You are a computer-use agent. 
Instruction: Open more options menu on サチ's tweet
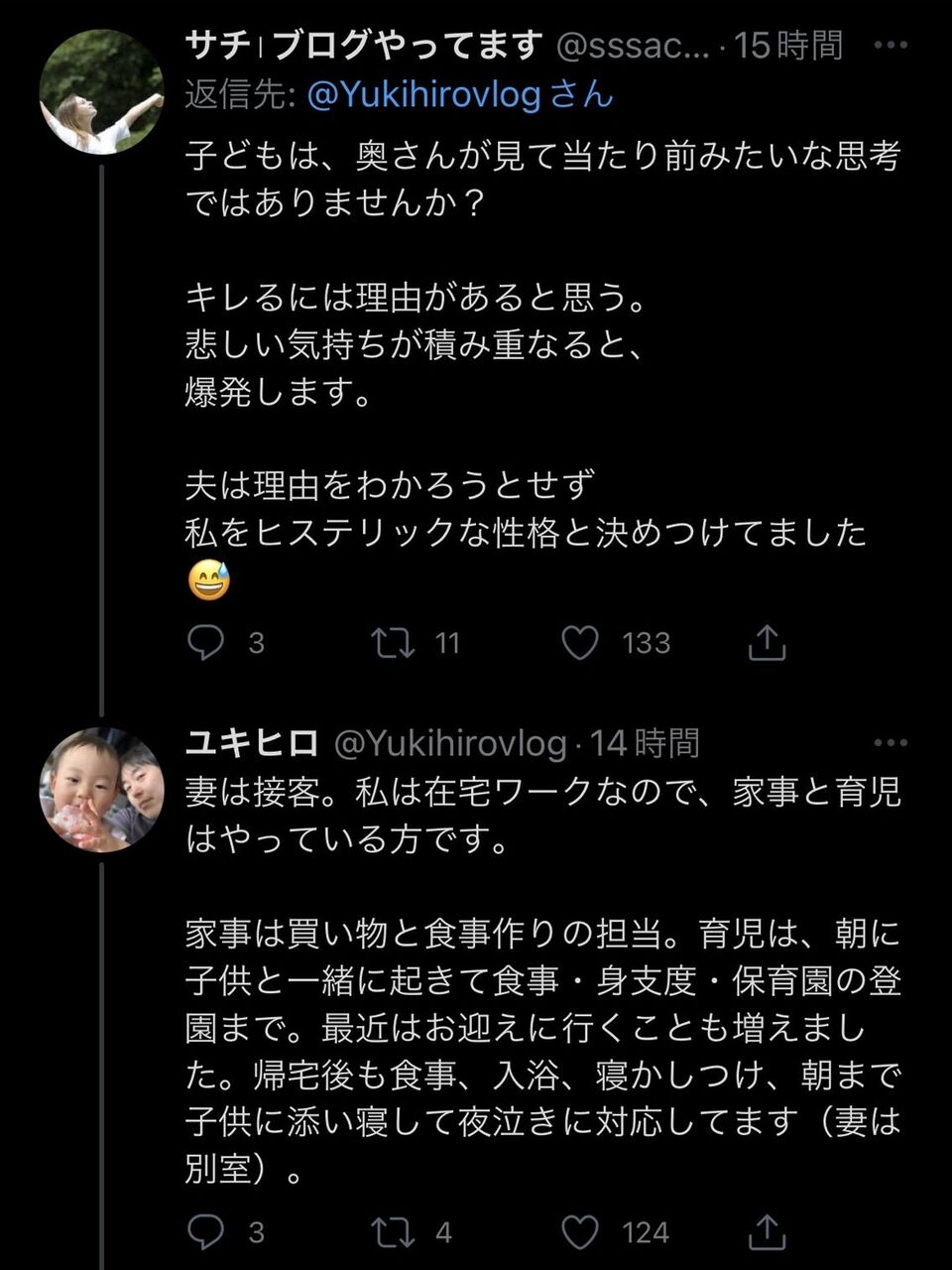890,46
